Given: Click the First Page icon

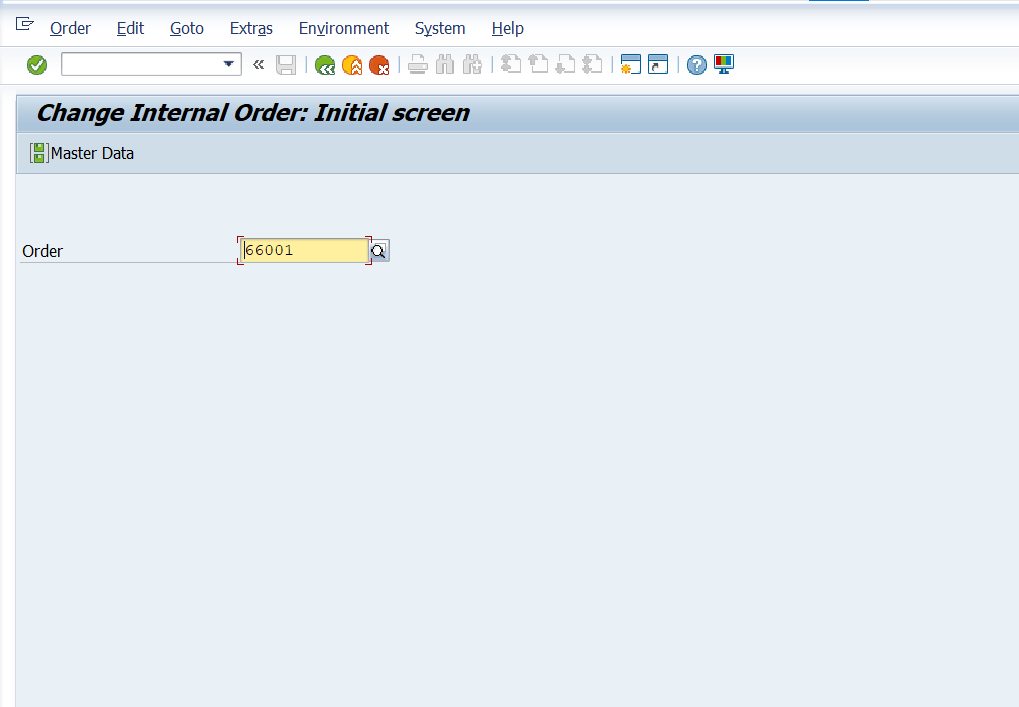Looking at the screenshot, I should [511, 64].
